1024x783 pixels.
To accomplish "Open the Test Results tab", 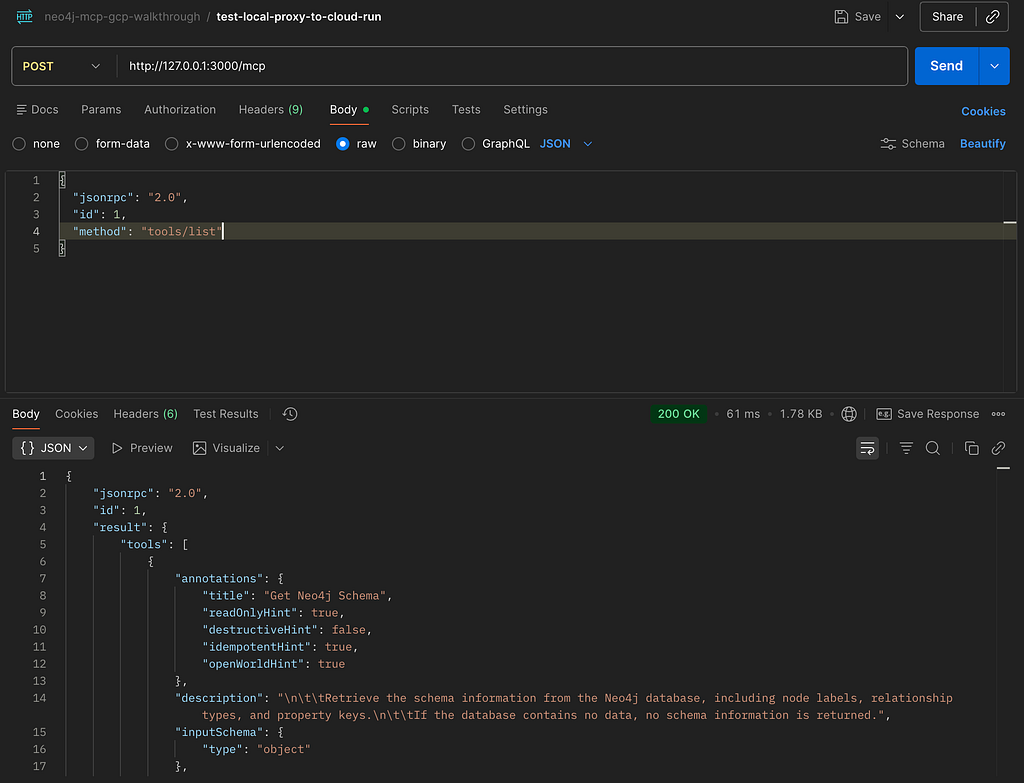I will pyautogui.click(x=225, y=414).
